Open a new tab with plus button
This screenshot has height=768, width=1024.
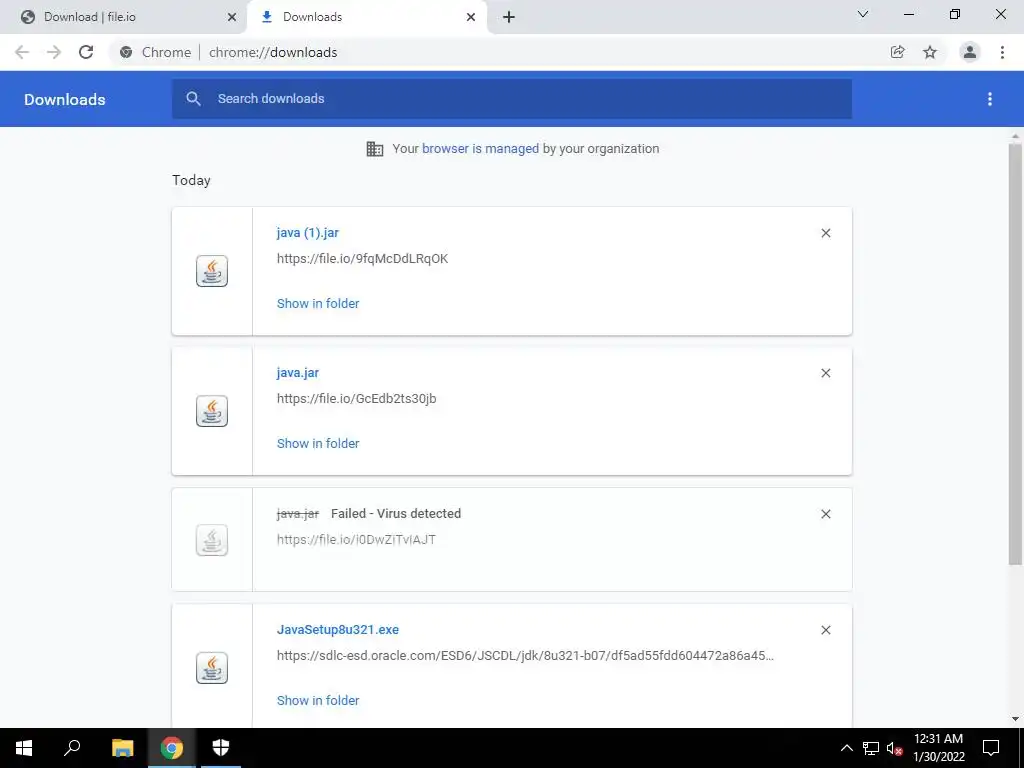pyautogui.click(x=509, y=17)
